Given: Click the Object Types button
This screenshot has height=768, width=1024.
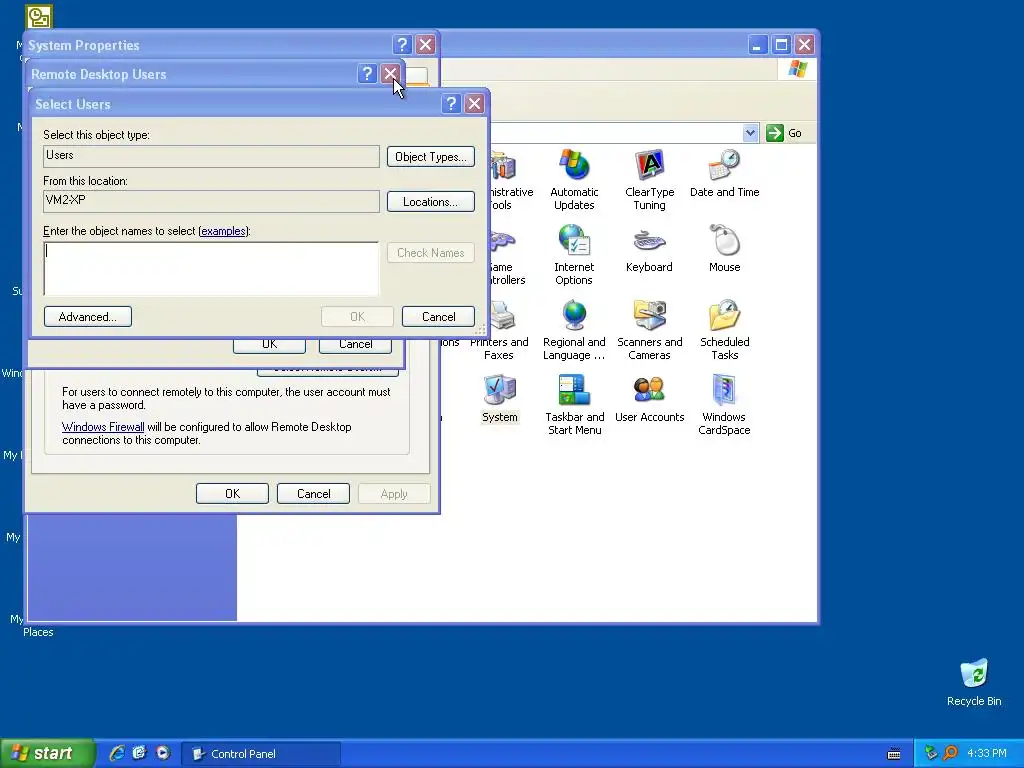Looking at the screenshot, I should [x=430, y=157].
